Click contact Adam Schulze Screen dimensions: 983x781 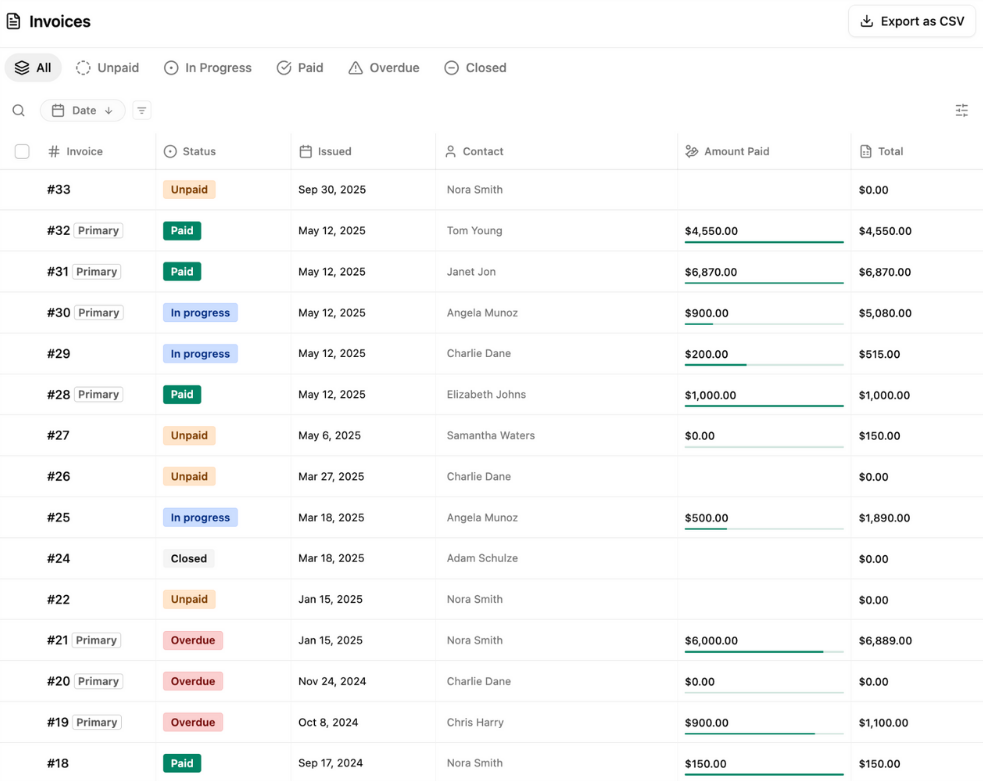pyautogui.click(x=482, y=558)
